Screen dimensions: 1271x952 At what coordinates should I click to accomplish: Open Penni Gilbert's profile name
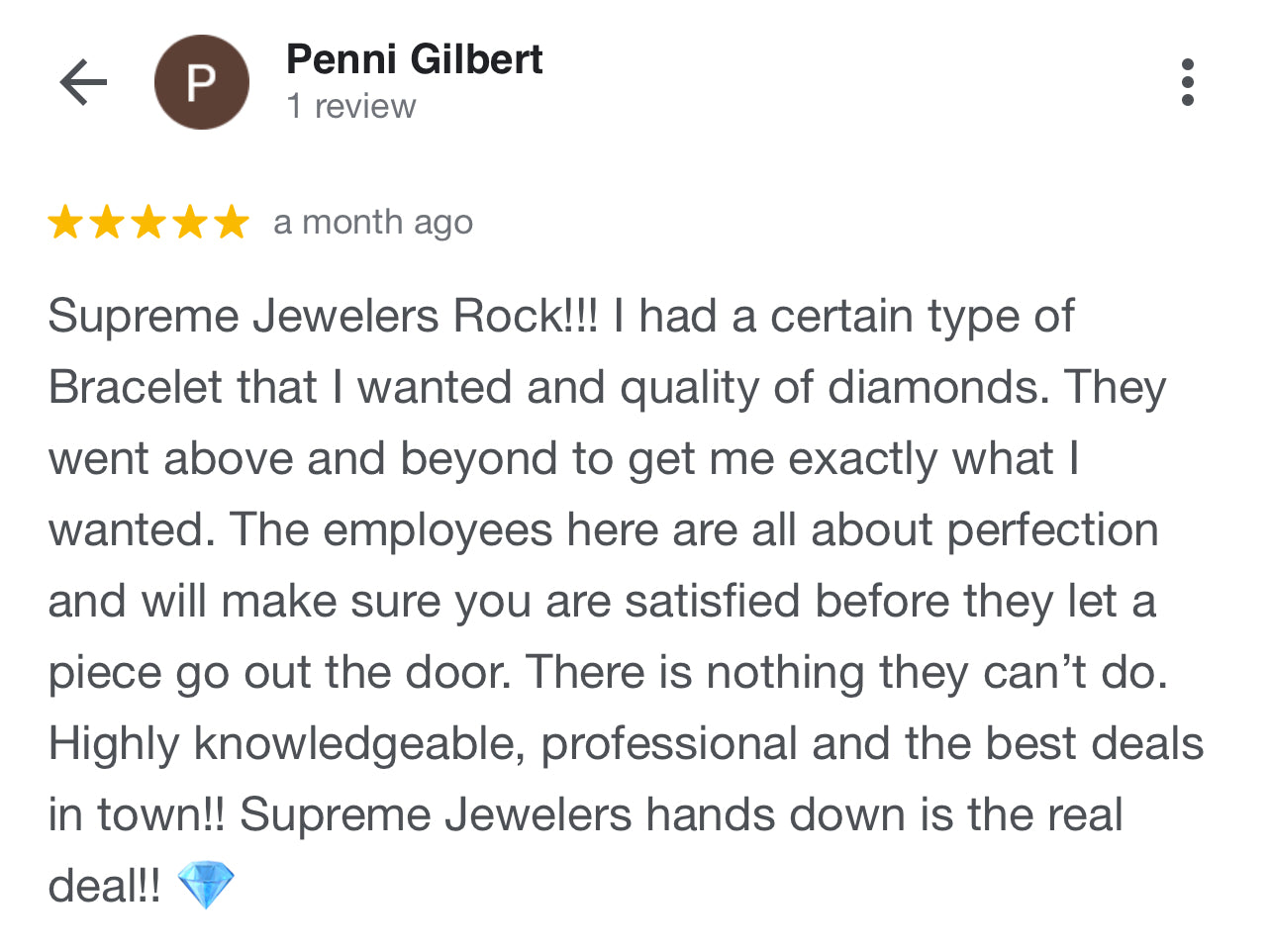tap(414, 59)
